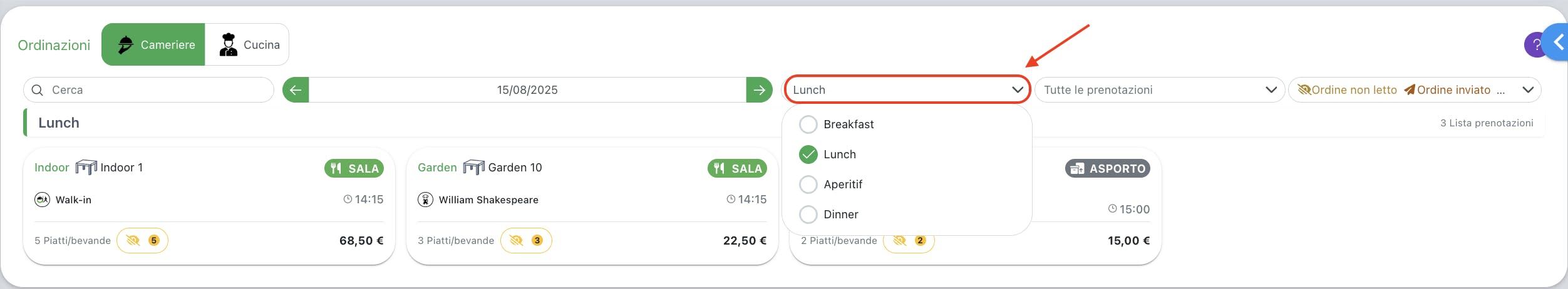The image size is (1568, 289).
Task: Click the ASPORTO takeaway badge
Action: click(x=1108, y=168)
